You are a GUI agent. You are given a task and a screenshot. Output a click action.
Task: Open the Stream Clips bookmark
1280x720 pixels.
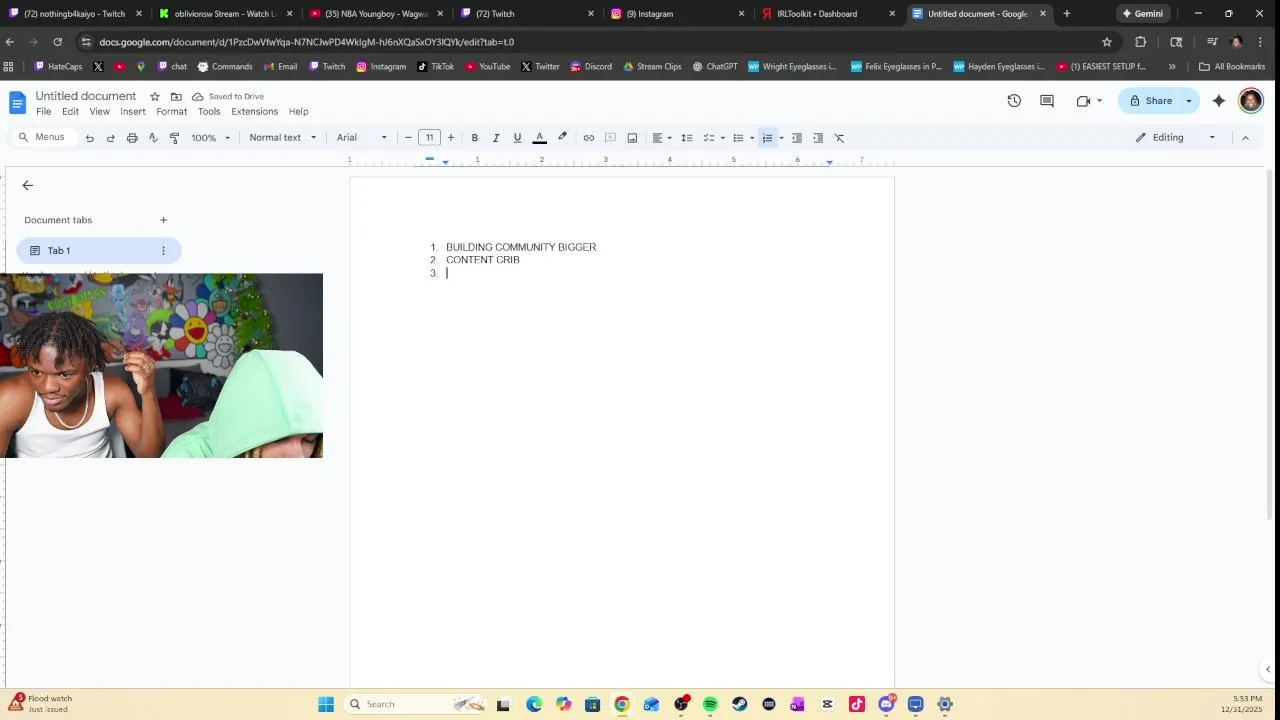tap(652, 67)
